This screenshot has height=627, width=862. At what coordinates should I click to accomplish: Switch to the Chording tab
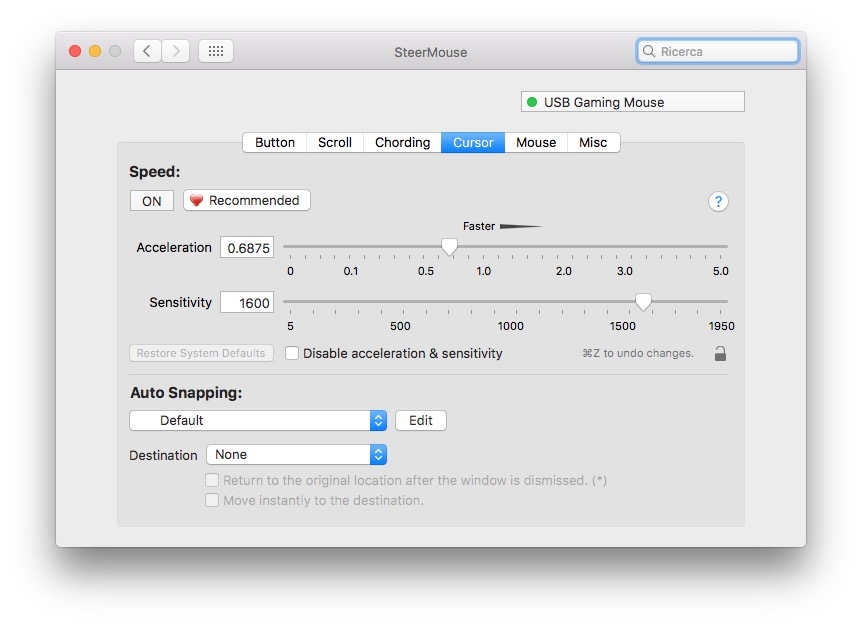tap(402, 142)
